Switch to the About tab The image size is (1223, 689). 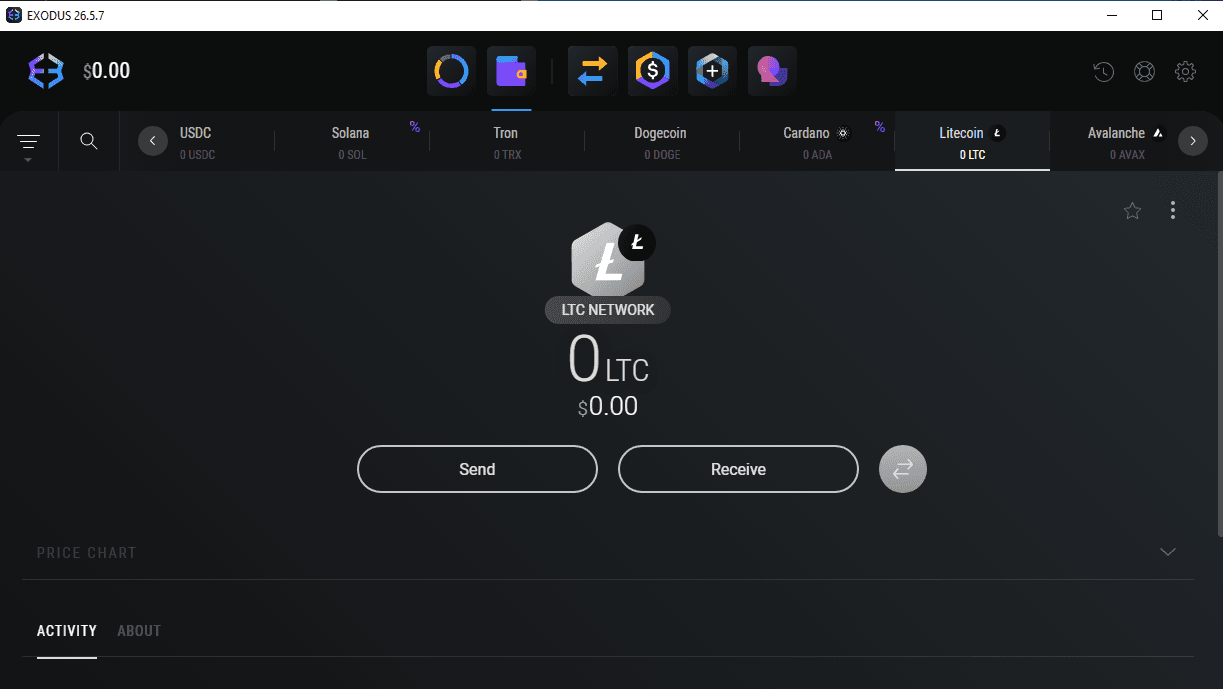139,631
